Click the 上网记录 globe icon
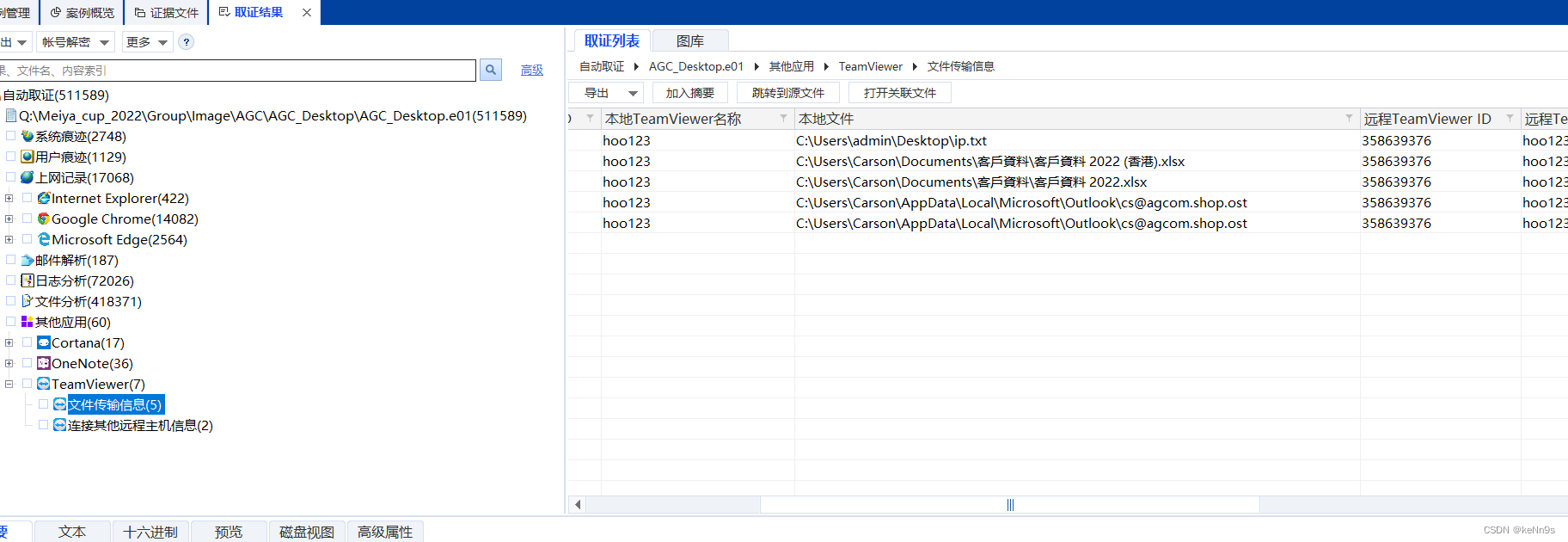Viewport: 1568px width, 542px height. (x=28, y=177)
